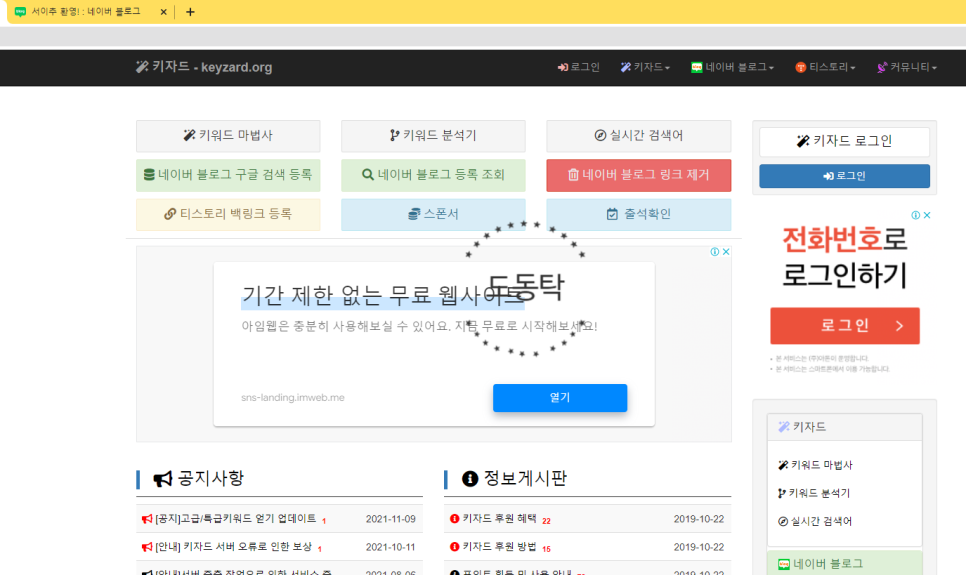Open the 키워드 마법사 button

coord(228,136)
